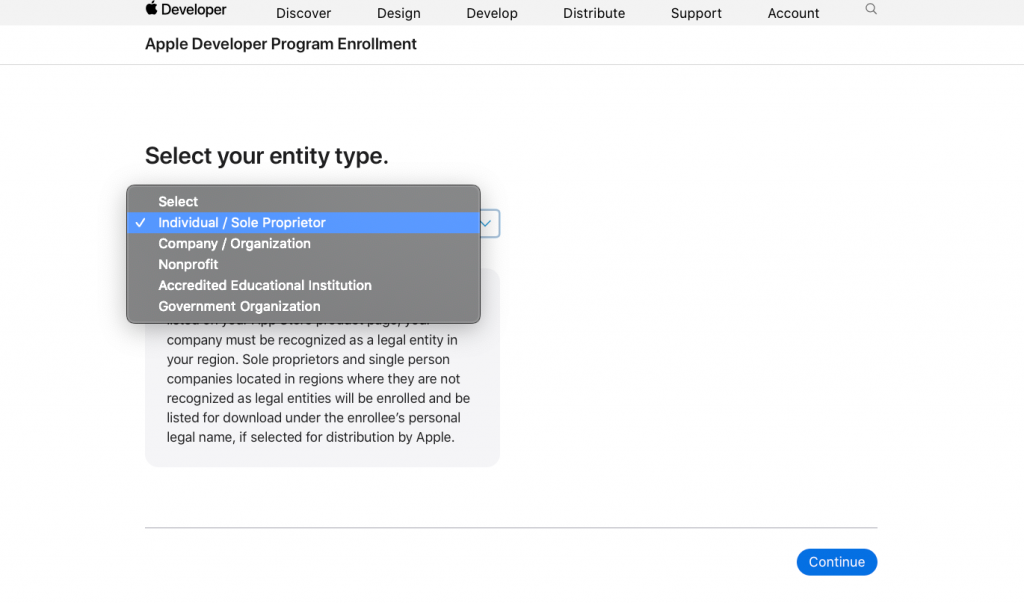Screen dimensions: 1024x604
Task: Click Apple Developer Program Enrollment heading
Action: click(x=281, y=44)
